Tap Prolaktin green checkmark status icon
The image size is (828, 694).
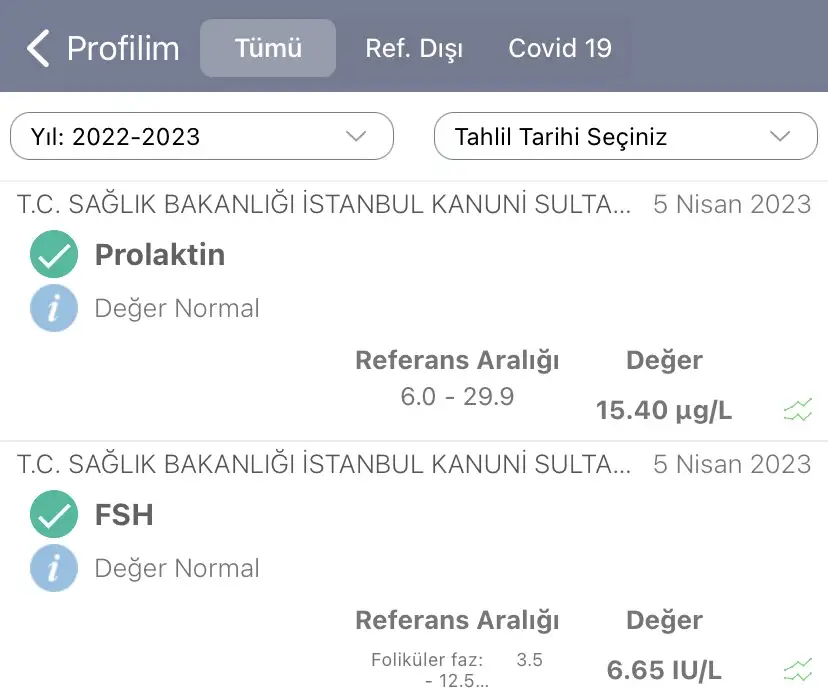click(x=54, y=255)
